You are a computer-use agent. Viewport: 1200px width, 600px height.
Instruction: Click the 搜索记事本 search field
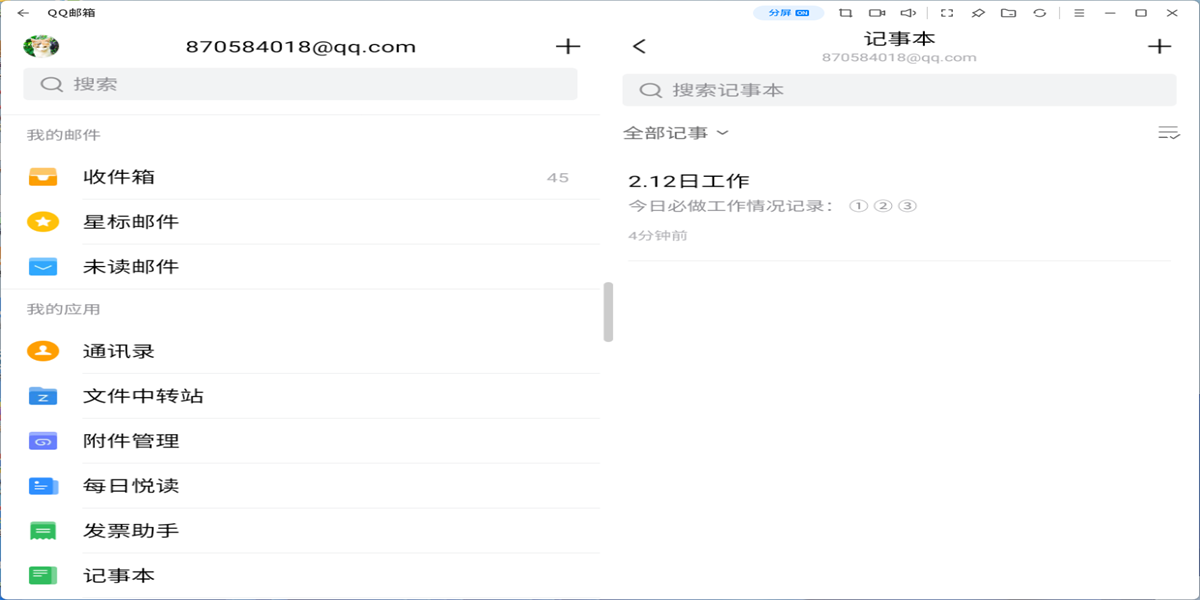(898, 89)
